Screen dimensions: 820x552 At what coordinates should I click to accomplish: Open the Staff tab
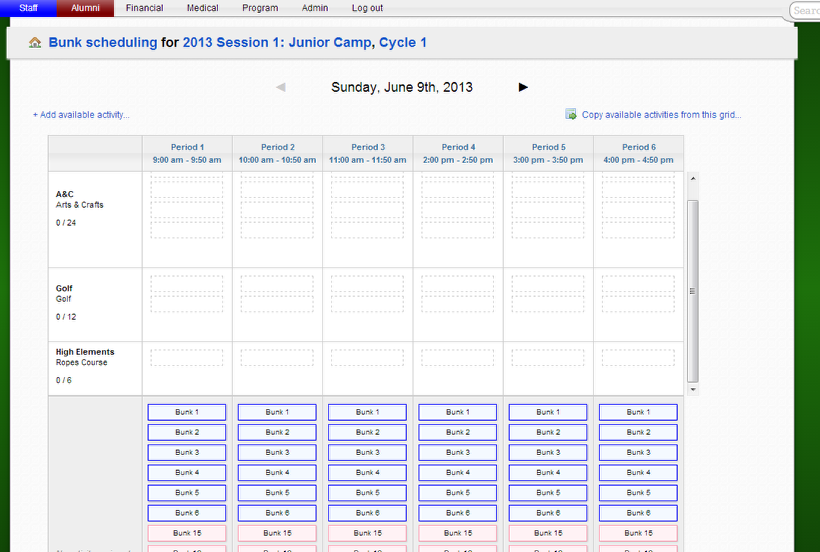[x=29, y=8]
